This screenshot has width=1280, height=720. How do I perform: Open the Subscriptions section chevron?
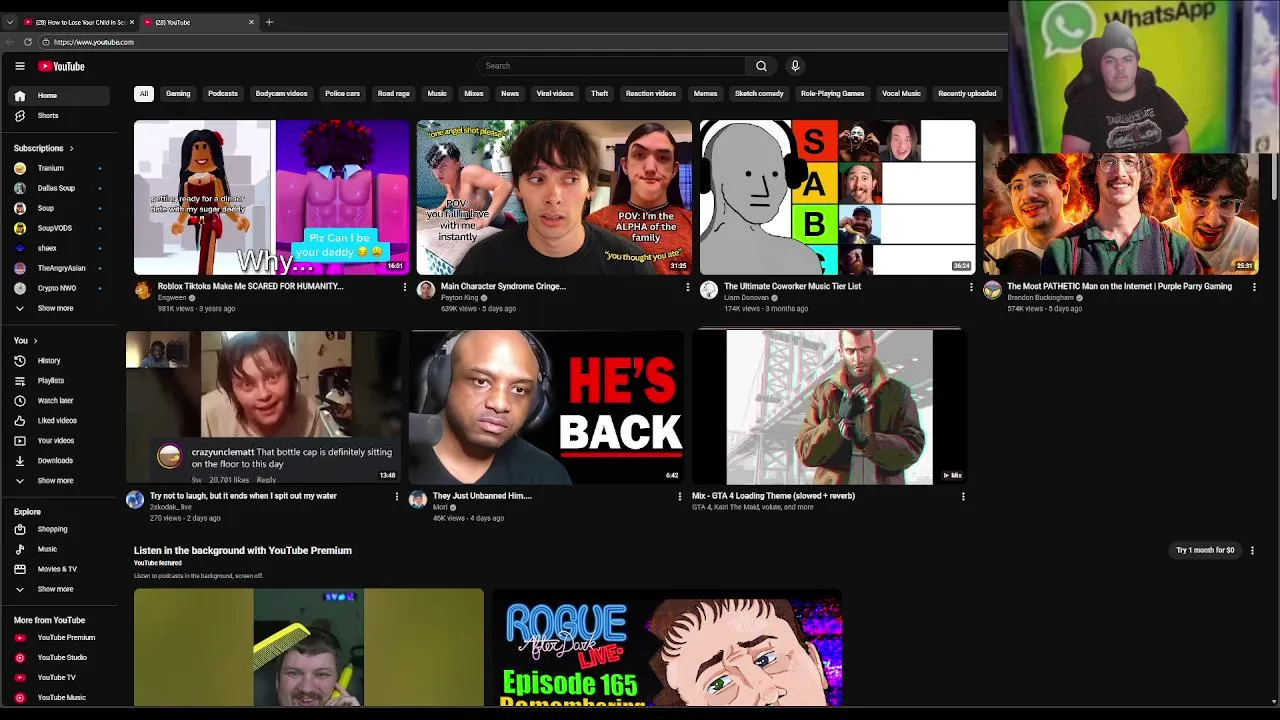(x=71, y=148)
